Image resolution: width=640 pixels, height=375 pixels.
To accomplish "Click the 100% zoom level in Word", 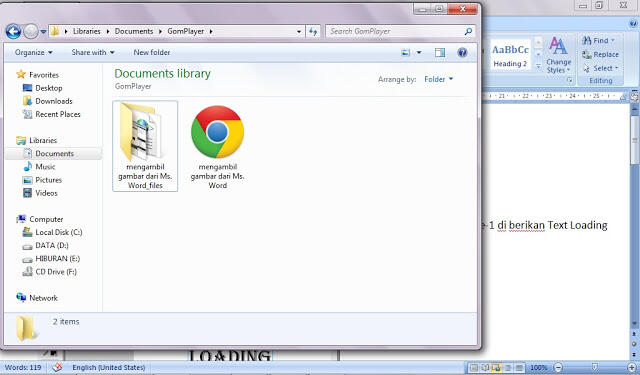I will click(x=538, y=368).
